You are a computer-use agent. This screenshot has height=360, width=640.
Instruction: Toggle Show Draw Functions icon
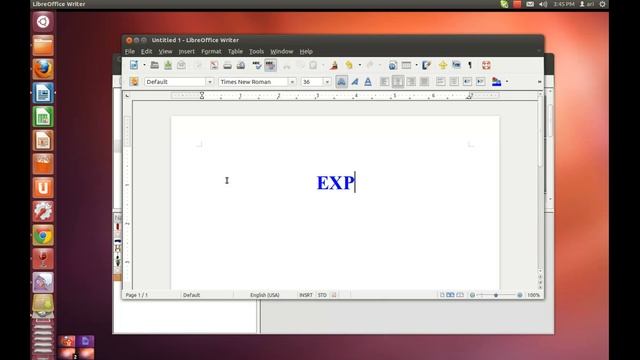click(x=427, y=65)
